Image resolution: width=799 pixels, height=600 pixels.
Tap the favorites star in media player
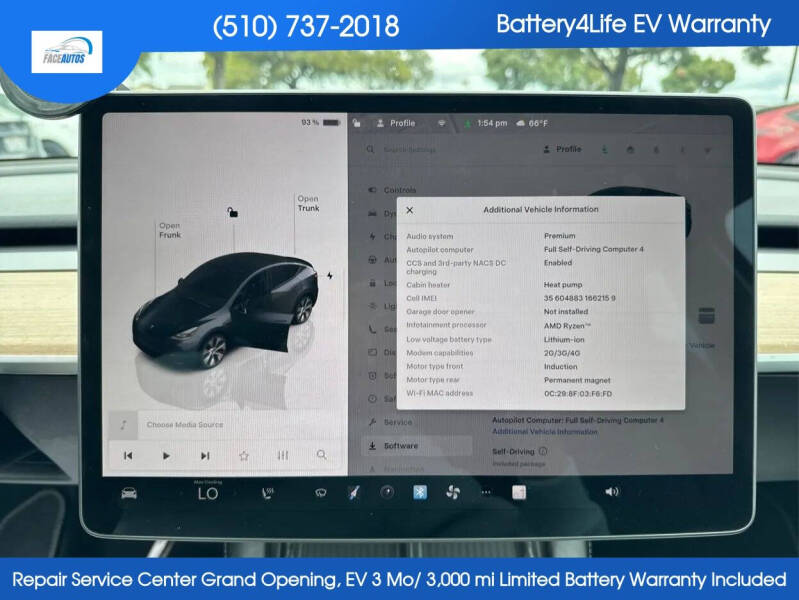tap(244, 456)
